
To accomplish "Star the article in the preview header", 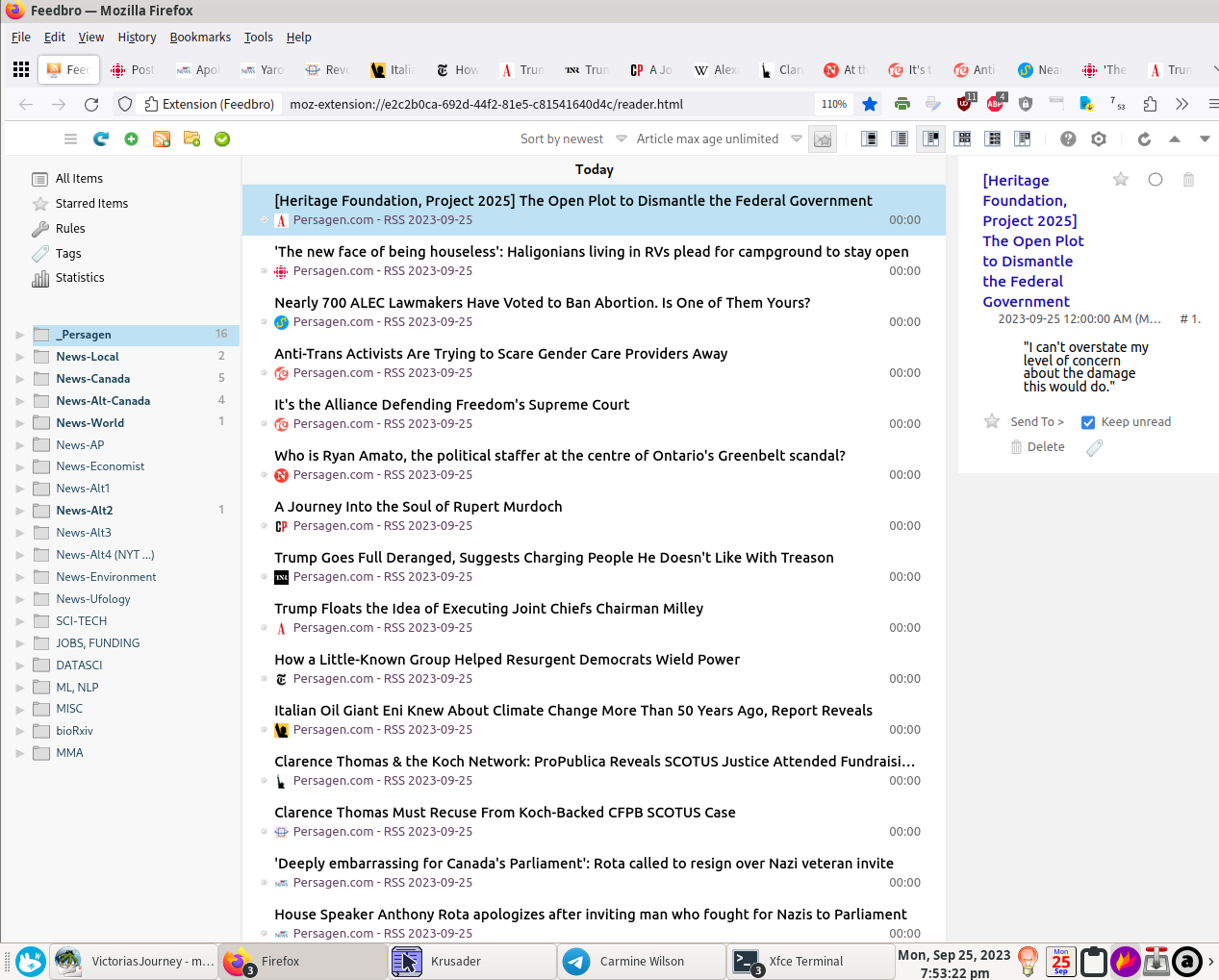I will pos(1121,180).
